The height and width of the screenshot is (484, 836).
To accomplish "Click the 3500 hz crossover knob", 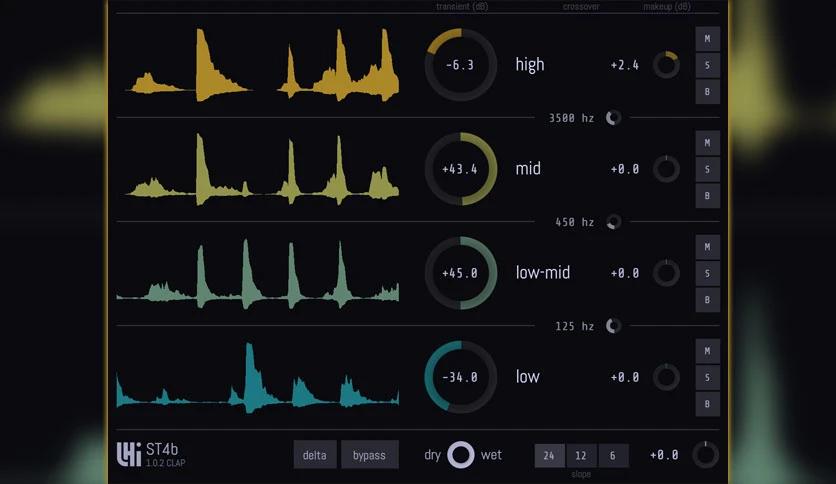I will [x=614, y=118].
